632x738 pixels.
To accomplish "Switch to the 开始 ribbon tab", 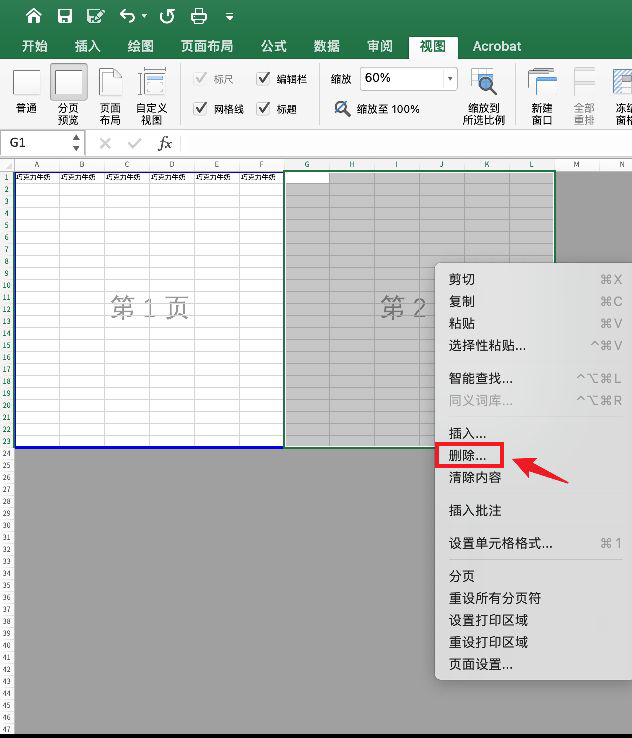I will point(35,46).
